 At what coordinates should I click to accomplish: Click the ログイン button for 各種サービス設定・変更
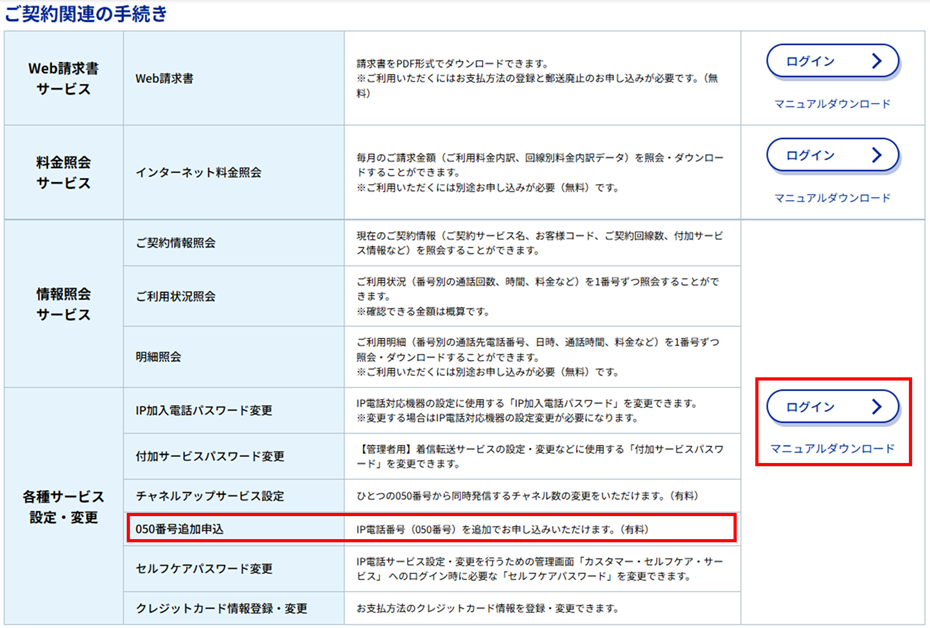[833, 407]
